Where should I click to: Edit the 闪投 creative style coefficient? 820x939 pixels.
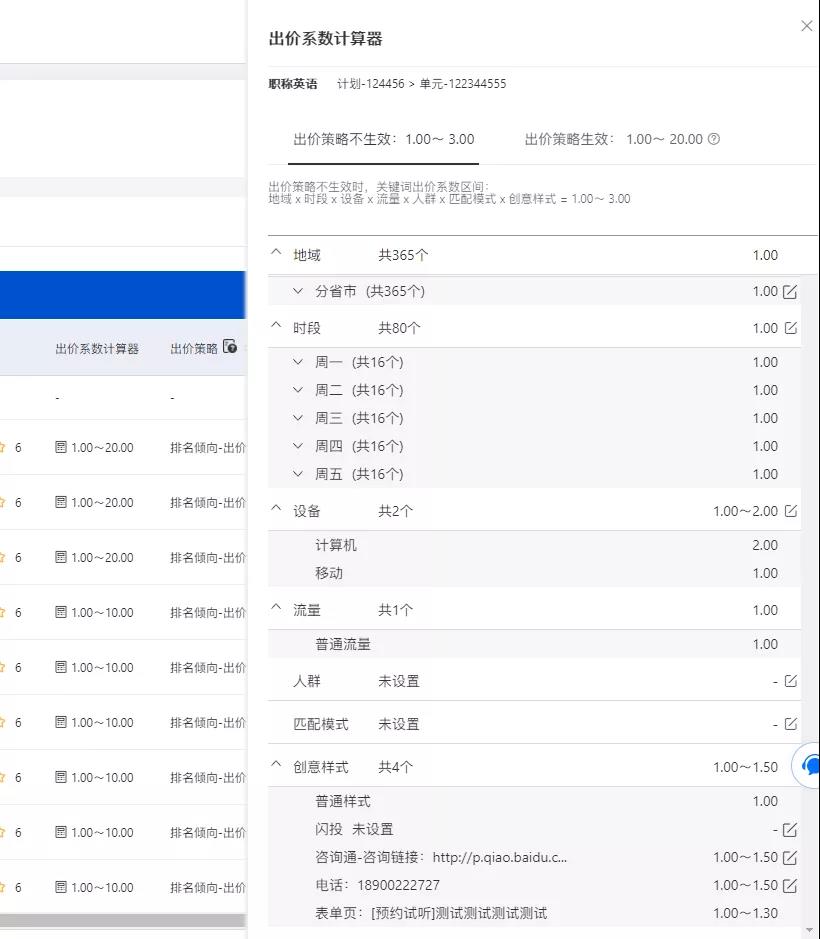coord(791,831)
